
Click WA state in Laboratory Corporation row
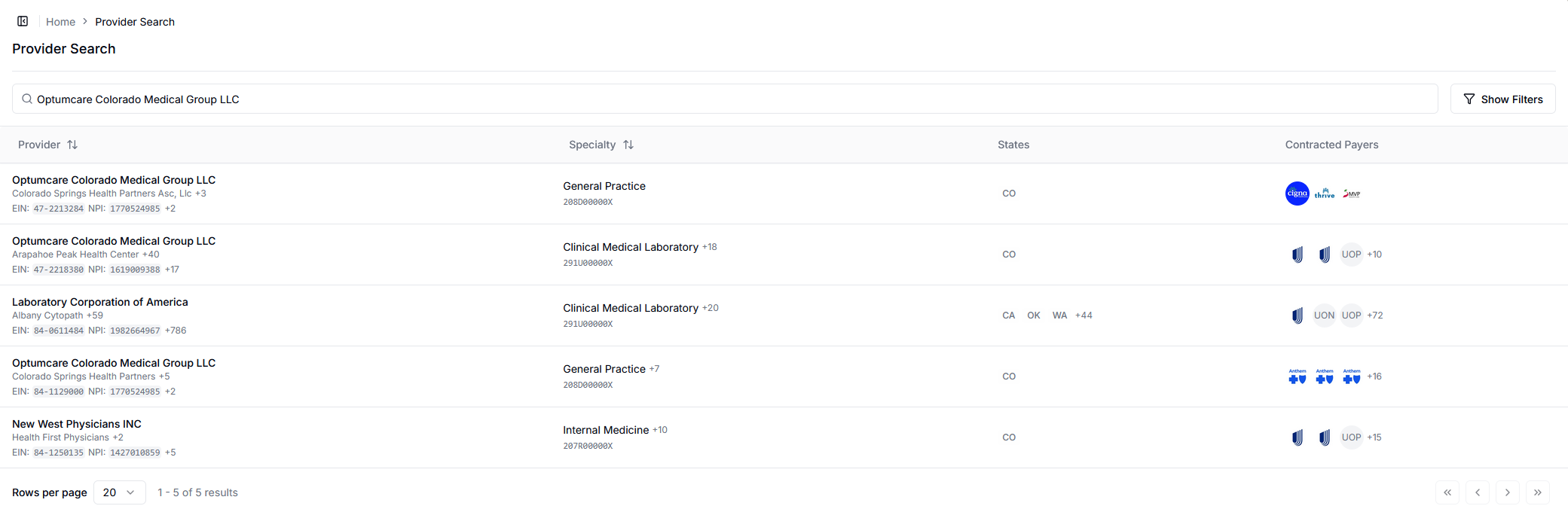click(1059, 315)
